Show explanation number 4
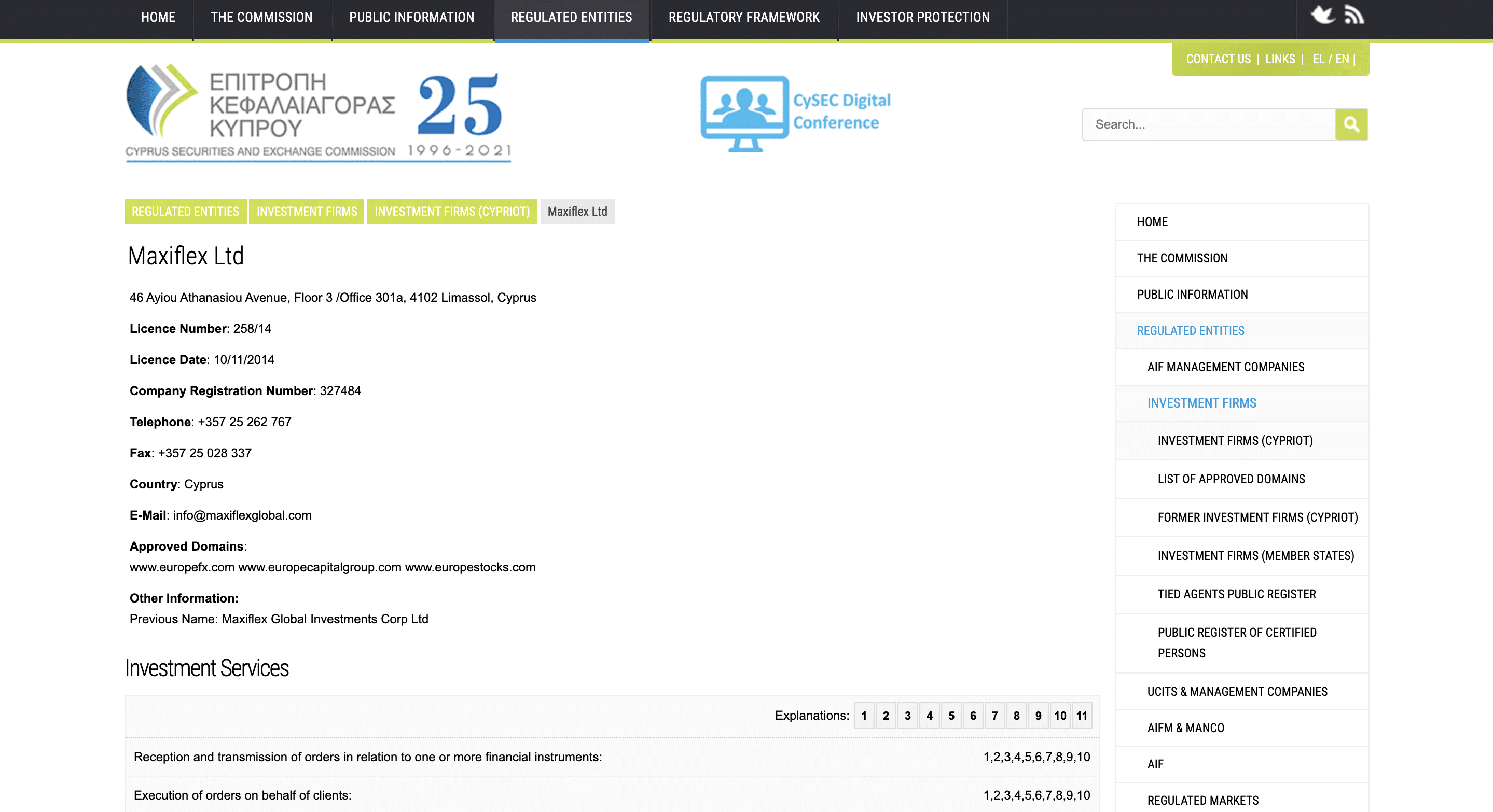Image resolution: width=1493 pixels, height=812 pixels. 929,716
